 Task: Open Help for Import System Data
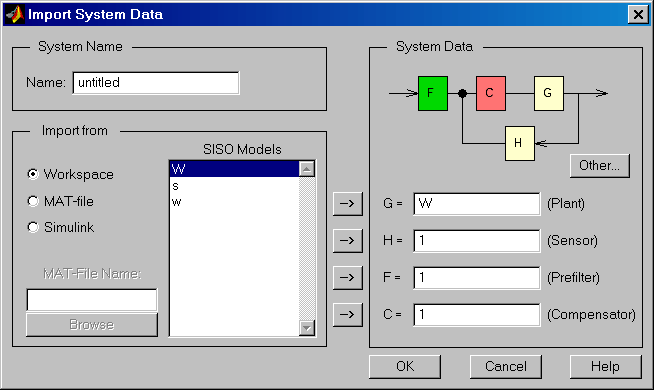(606, 367)
